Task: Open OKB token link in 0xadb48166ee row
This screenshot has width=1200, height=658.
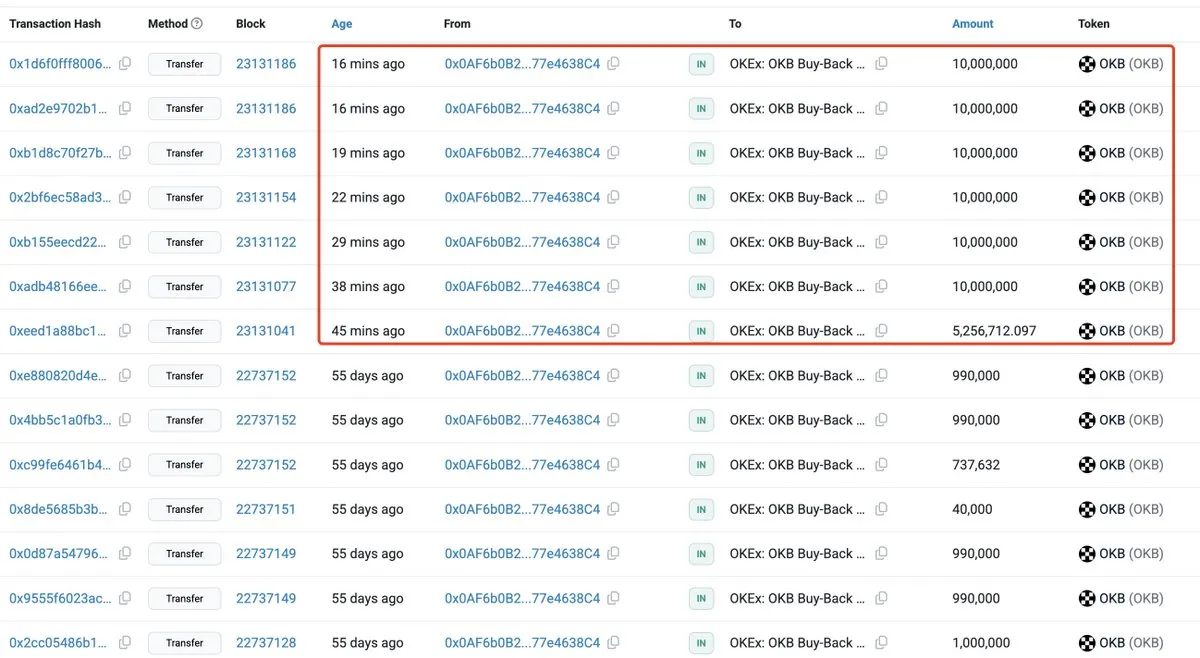Action: 1131,286
